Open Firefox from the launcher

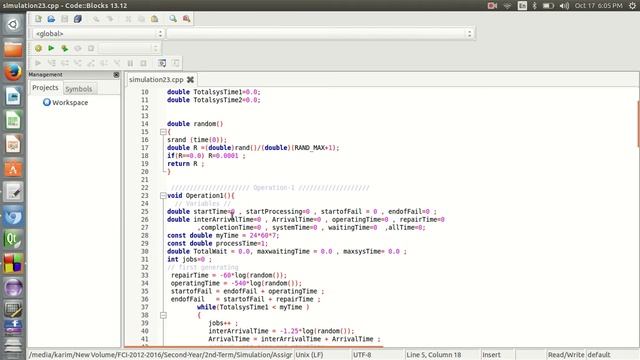coord(13,73)
